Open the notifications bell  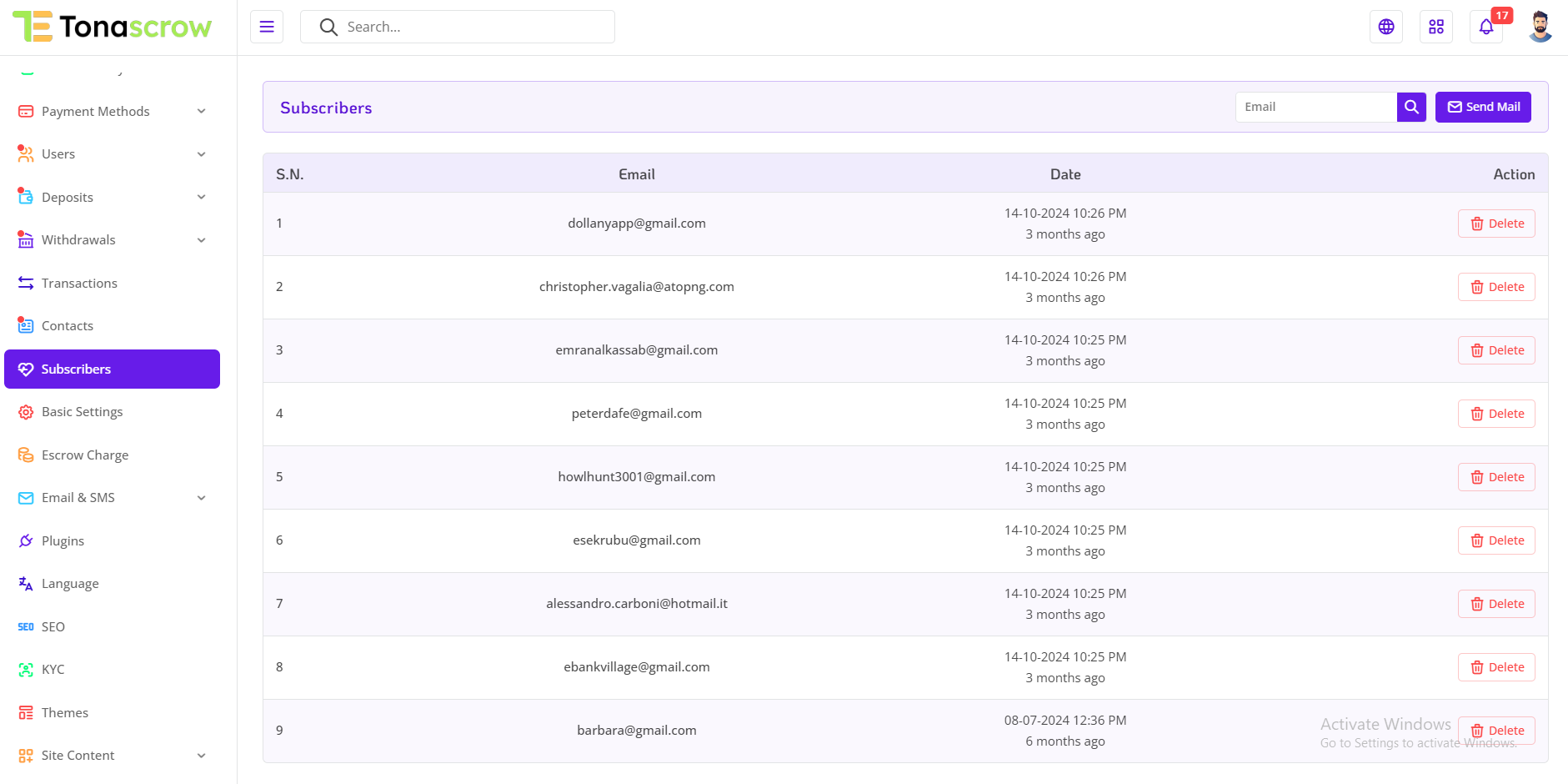[1486, 27]
